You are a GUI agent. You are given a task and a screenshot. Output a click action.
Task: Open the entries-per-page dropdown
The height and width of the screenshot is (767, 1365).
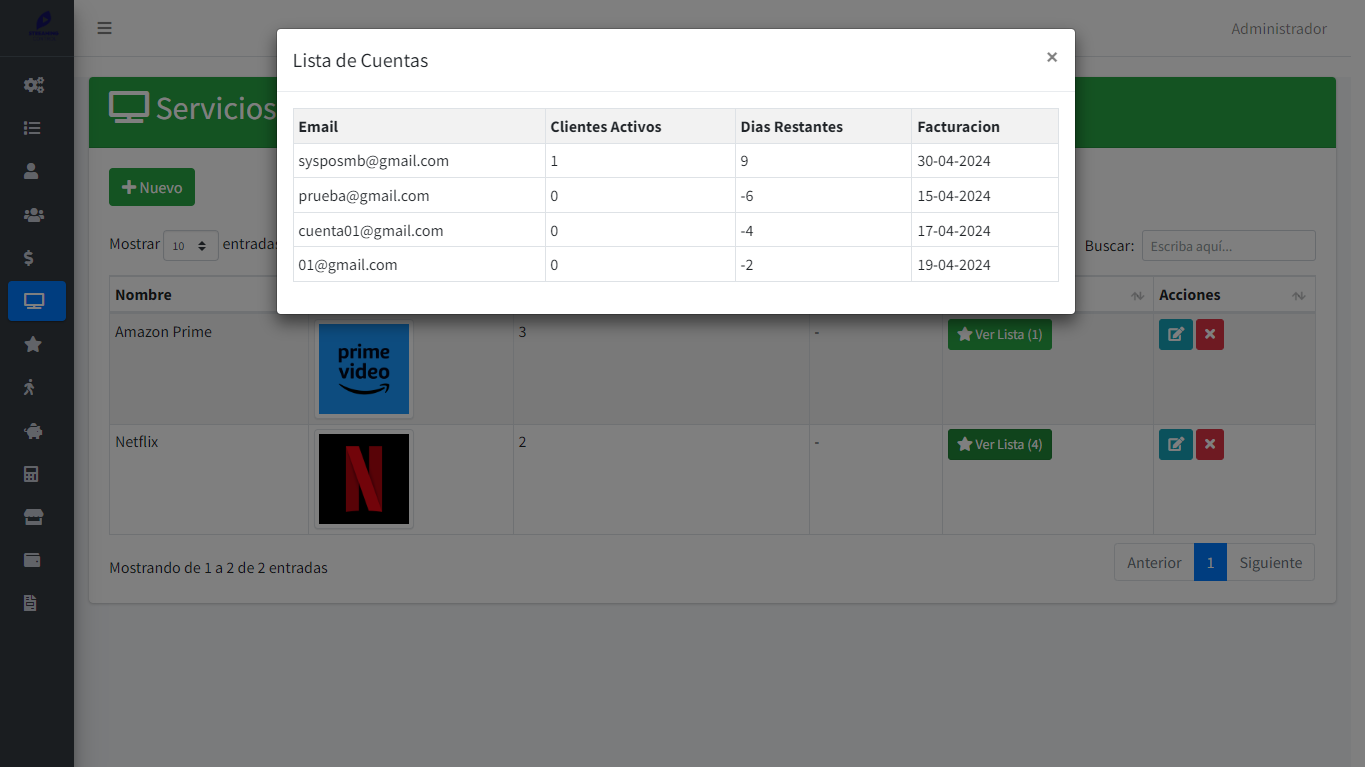pyautogui.click(x=190, y=245)
